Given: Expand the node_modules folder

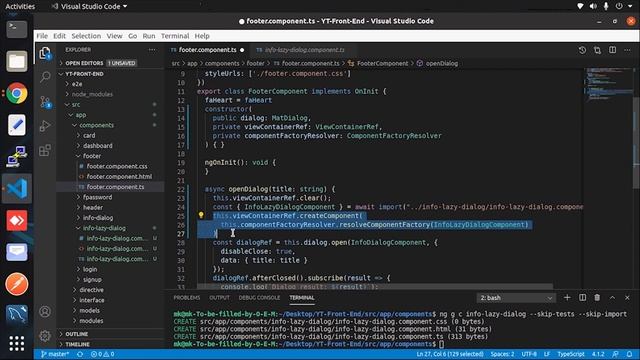Looking at the screenshot, I should 110,94.
